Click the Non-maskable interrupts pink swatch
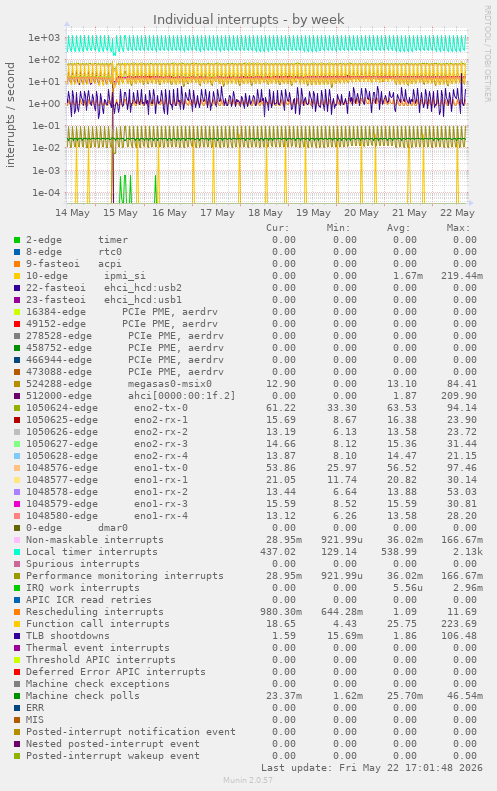Viewport: 497px width, 791px height. click(17, 540)
